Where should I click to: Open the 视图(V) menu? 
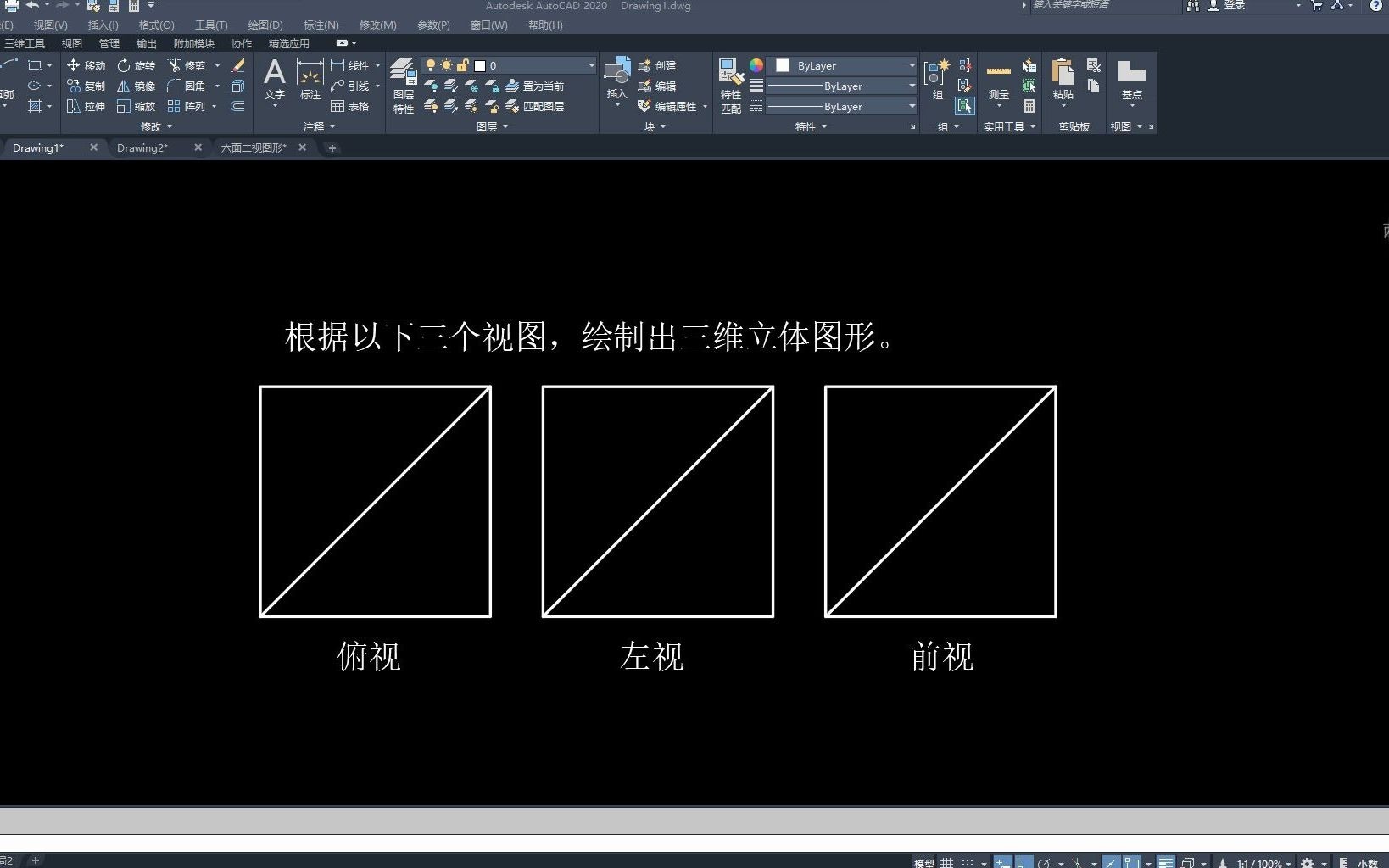50,25
